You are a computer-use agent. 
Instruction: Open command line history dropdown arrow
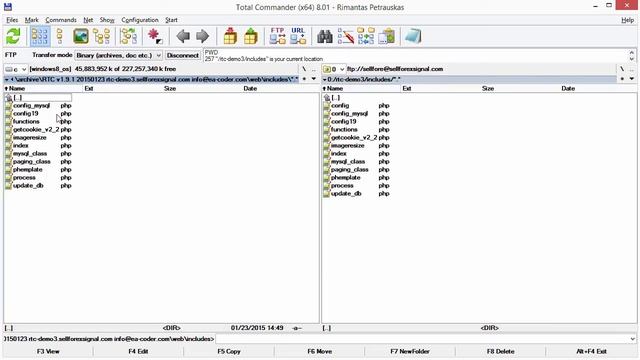click(x=632, y=339)
